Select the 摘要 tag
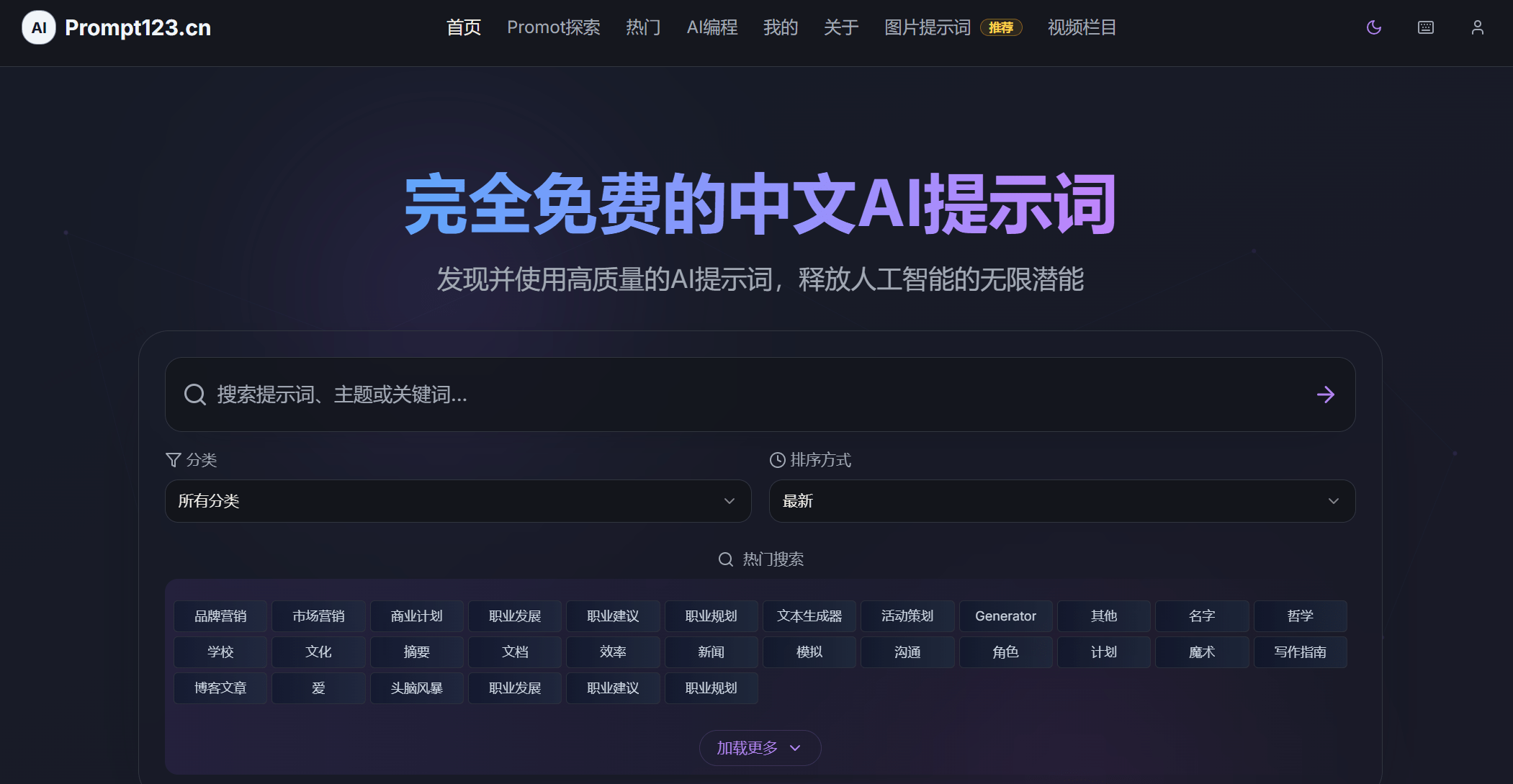The height and width of the screenshot is (784, 1513). pos(417,652)
